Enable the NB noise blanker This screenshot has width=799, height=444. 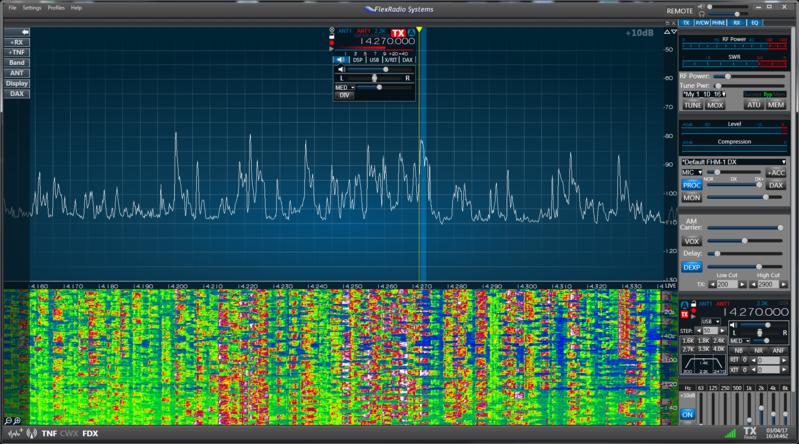[738, 351]
